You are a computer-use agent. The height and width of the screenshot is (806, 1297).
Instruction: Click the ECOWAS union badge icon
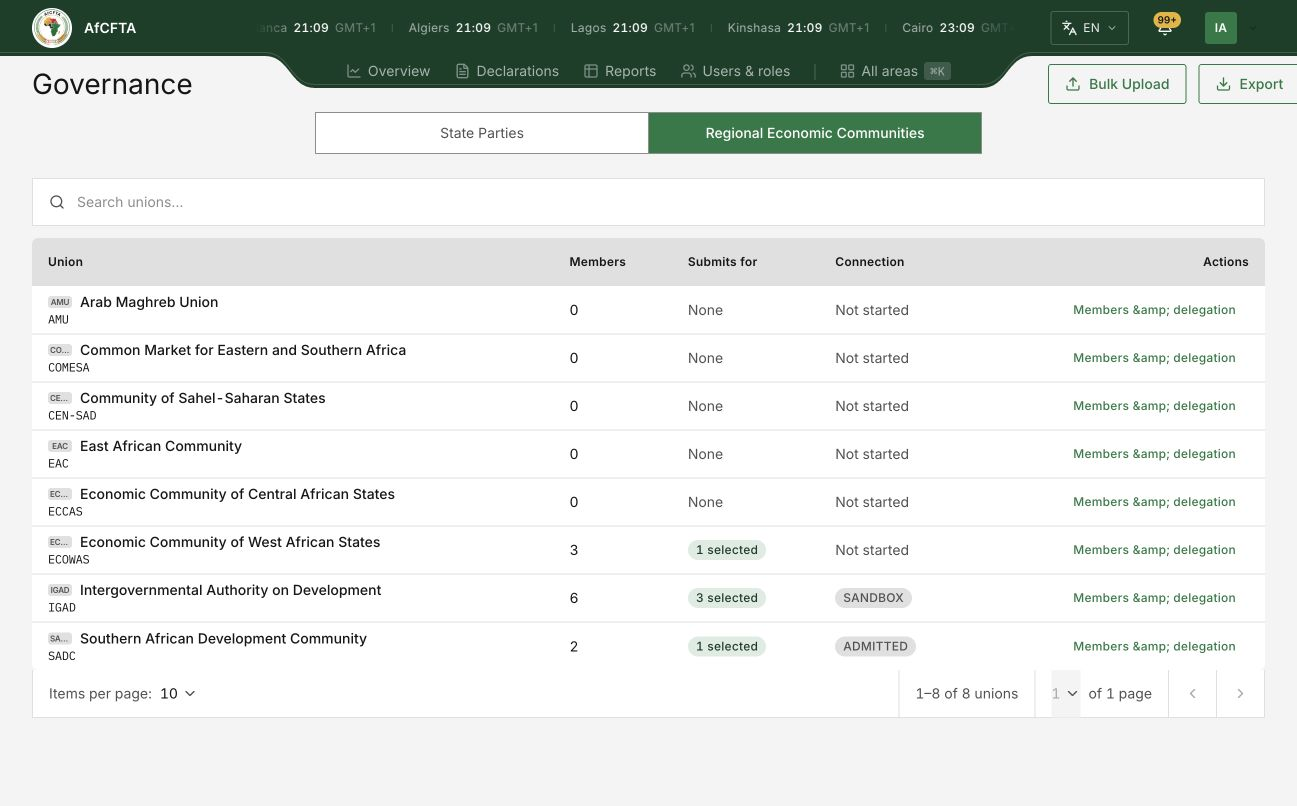[x=60, y=542]
